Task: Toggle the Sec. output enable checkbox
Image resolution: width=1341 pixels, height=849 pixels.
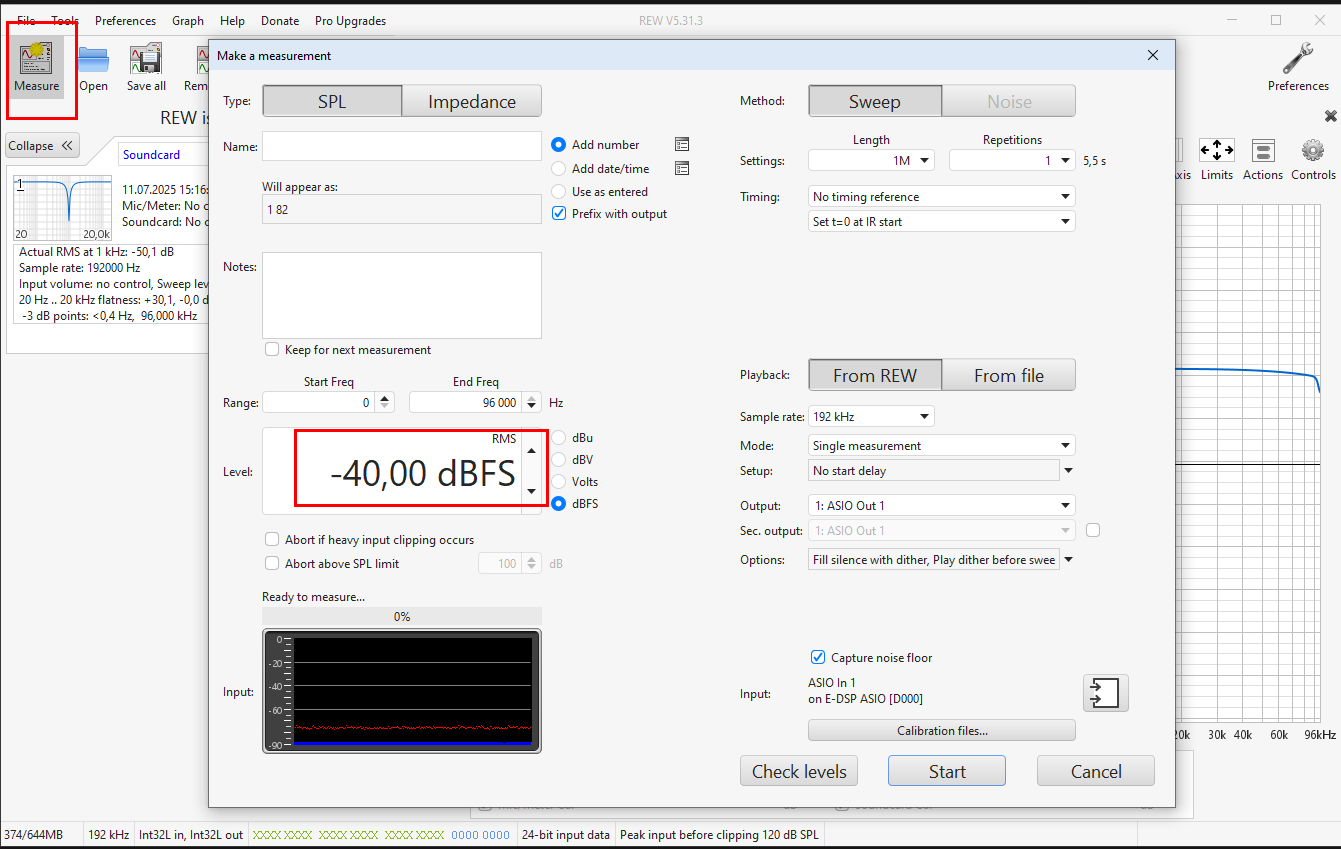Action: [x=1093, y=531]
